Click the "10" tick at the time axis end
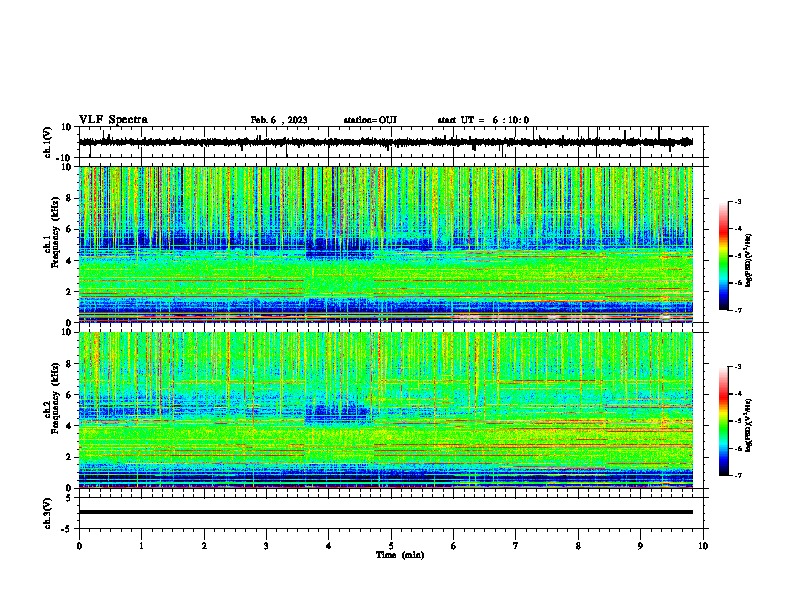Image resolution: width=792 pixels, height=612 pixels. coord(703,546)
